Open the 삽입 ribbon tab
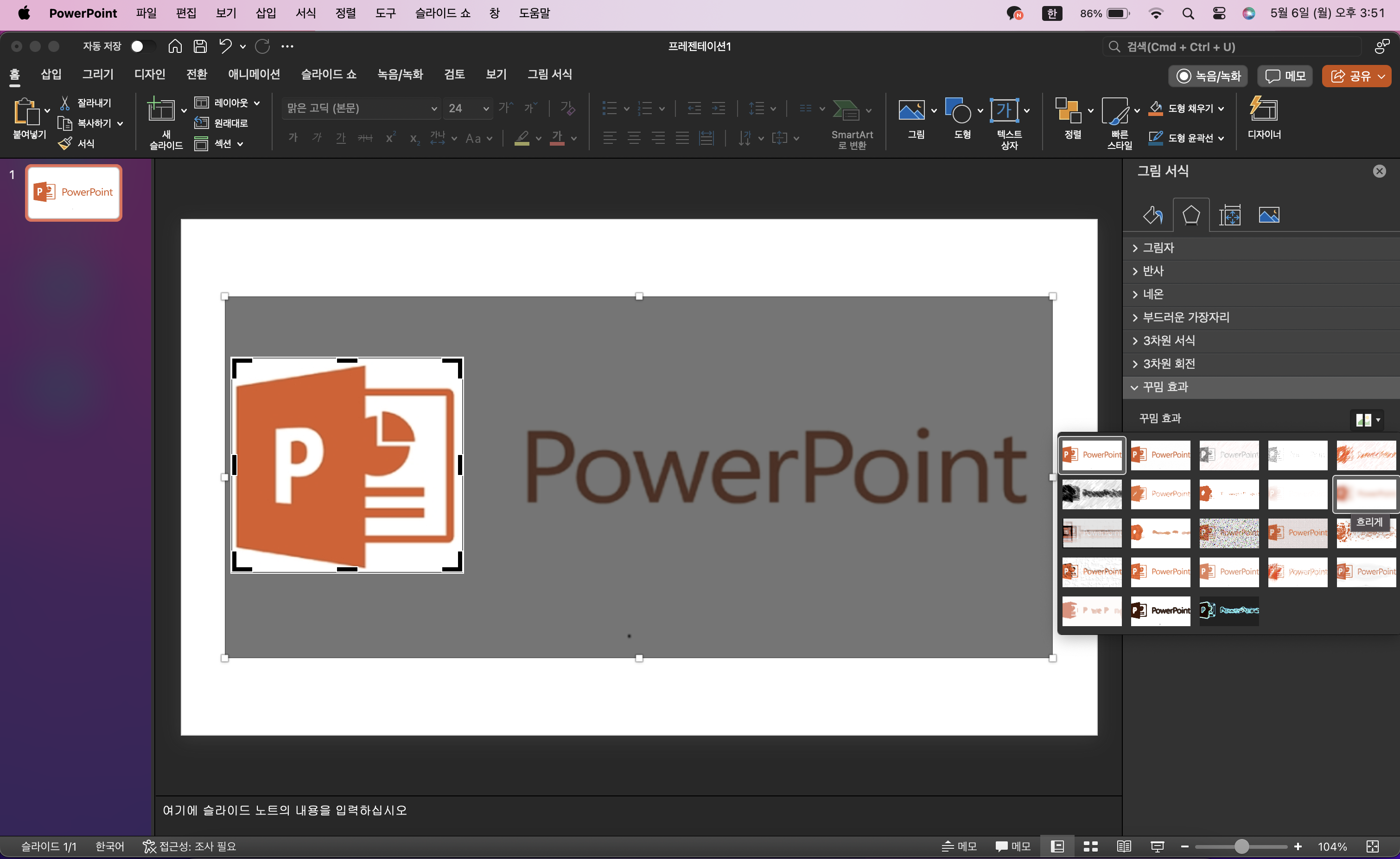Image resolution: width=1400 pixels, height=859 pixels. 51,75
